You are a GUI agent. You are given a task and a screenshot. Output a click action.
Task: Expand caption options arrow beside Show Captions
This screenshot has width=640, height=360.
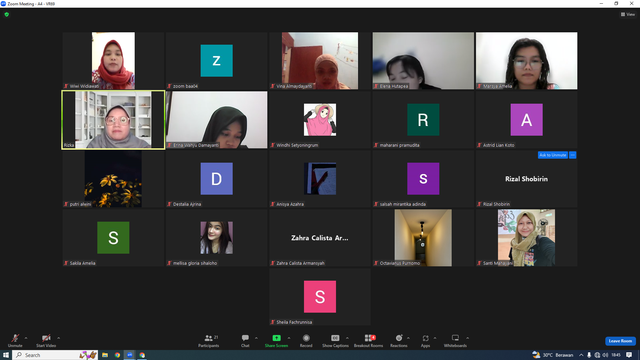point(347,338)
